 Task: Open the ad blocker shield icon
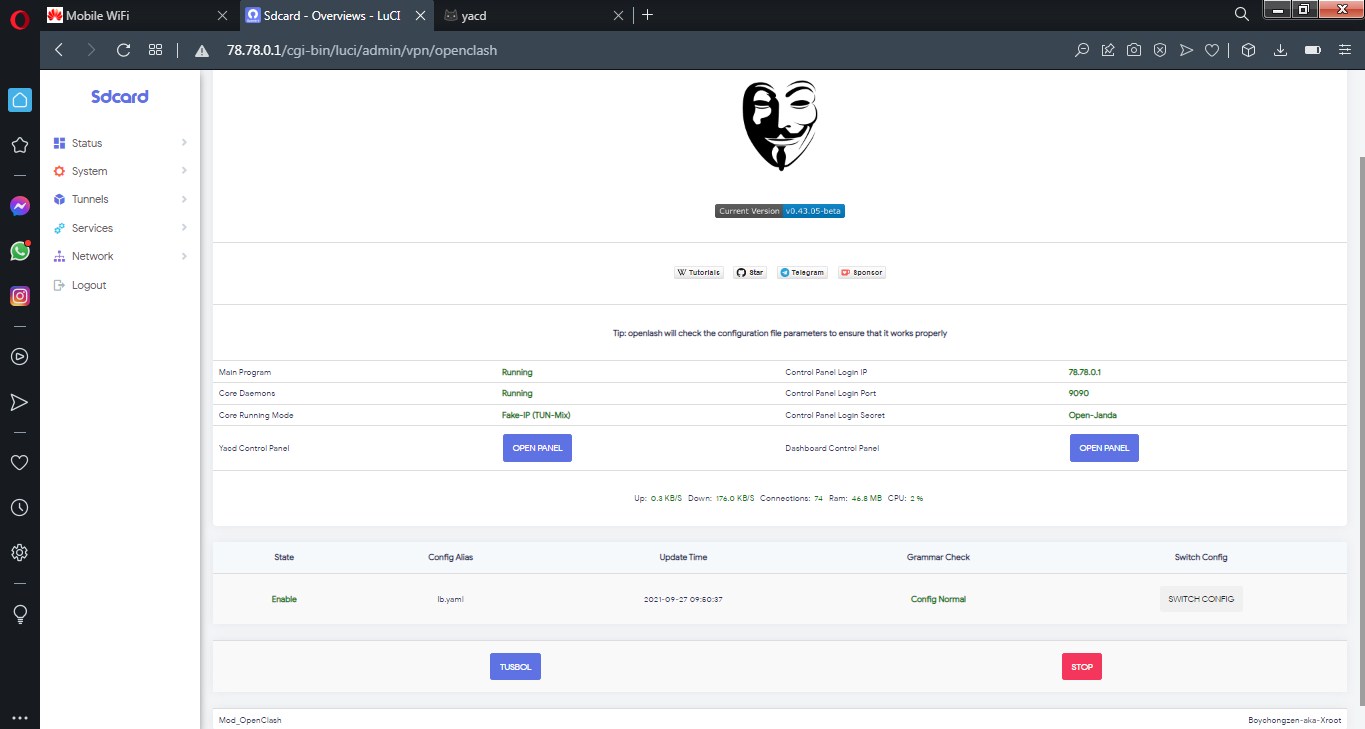point(1160,50)
